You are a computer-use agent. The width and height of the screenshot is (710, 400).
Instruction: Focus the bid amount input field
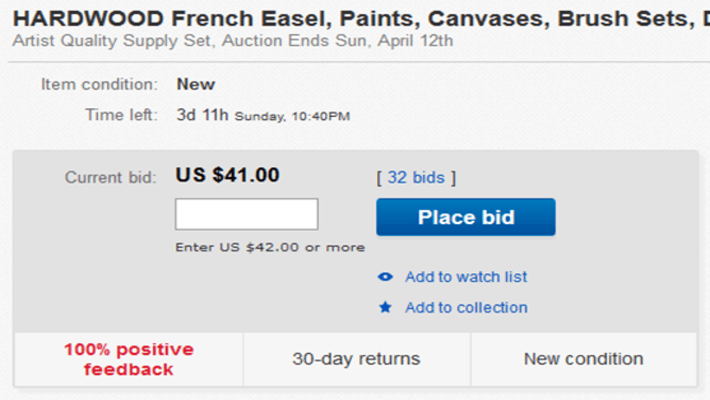(x=246, y=214)
